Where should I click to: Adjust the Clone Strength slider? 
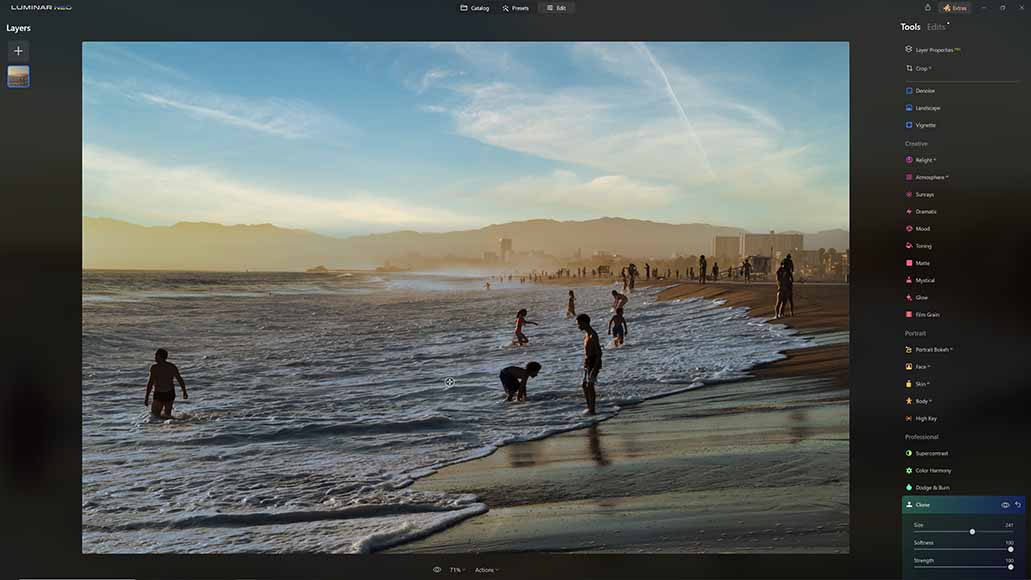(x=961, y=567)
